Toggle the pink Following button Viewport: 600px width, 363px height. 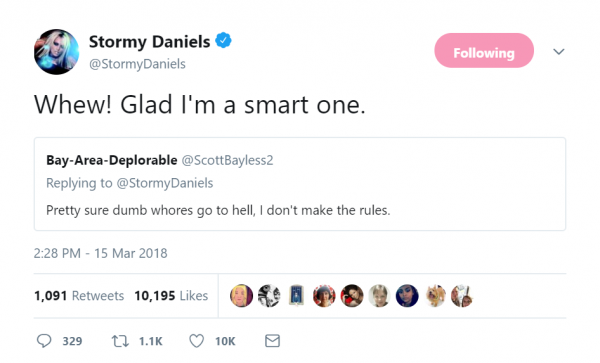coord(484,50)
